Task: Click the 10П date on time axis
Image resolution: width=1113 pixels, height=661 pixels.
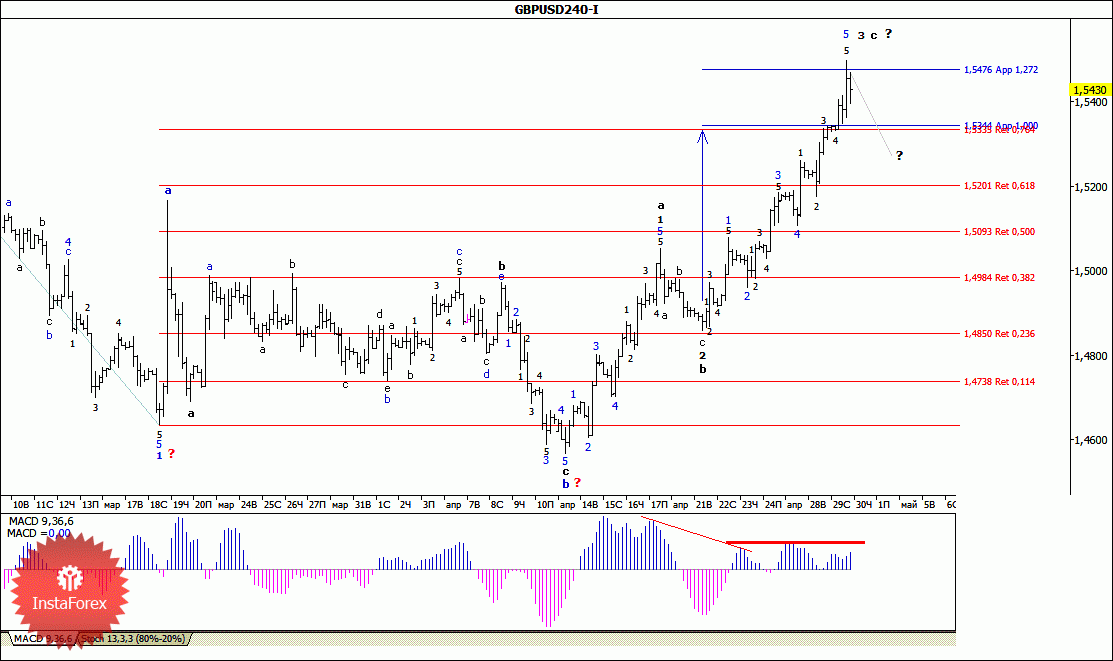Action: pyautogui.click(x=544, y=504)
